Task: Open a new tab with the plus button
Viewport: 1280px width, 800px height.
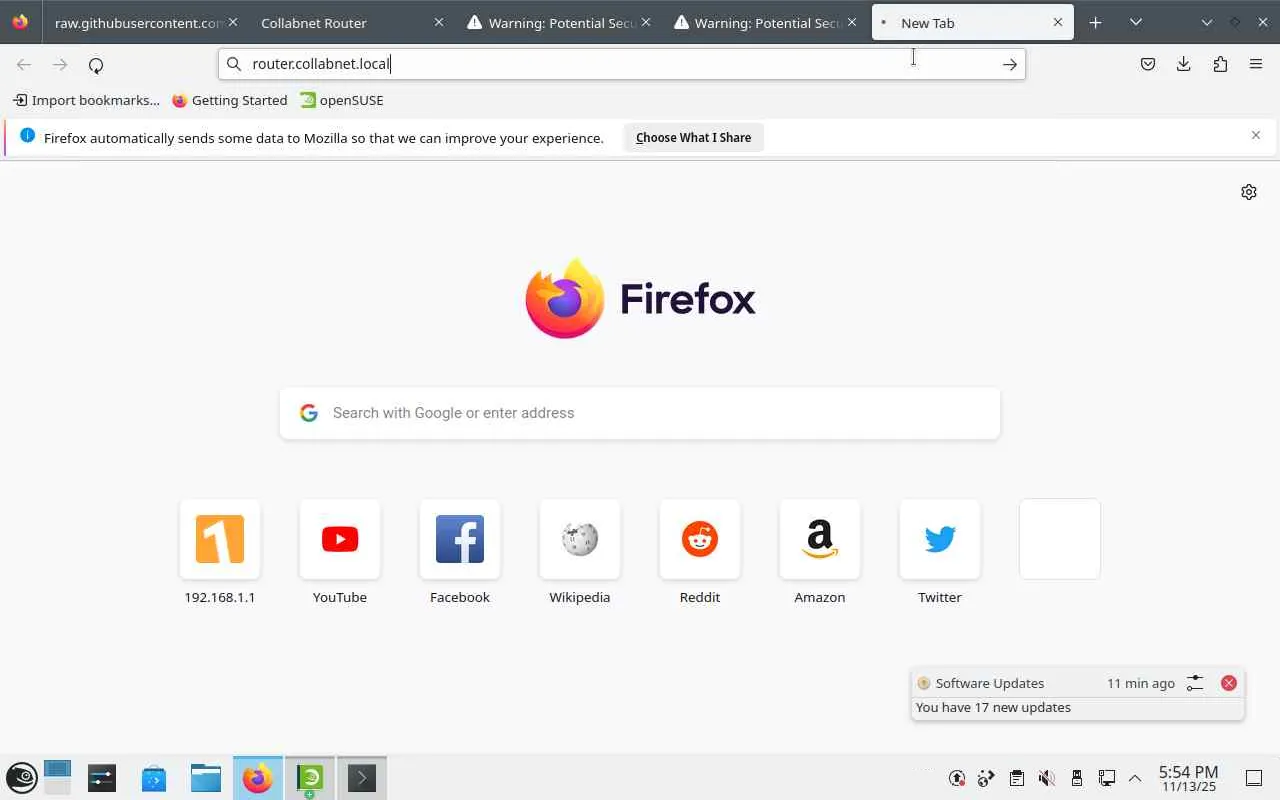Action: [1096, 22]
